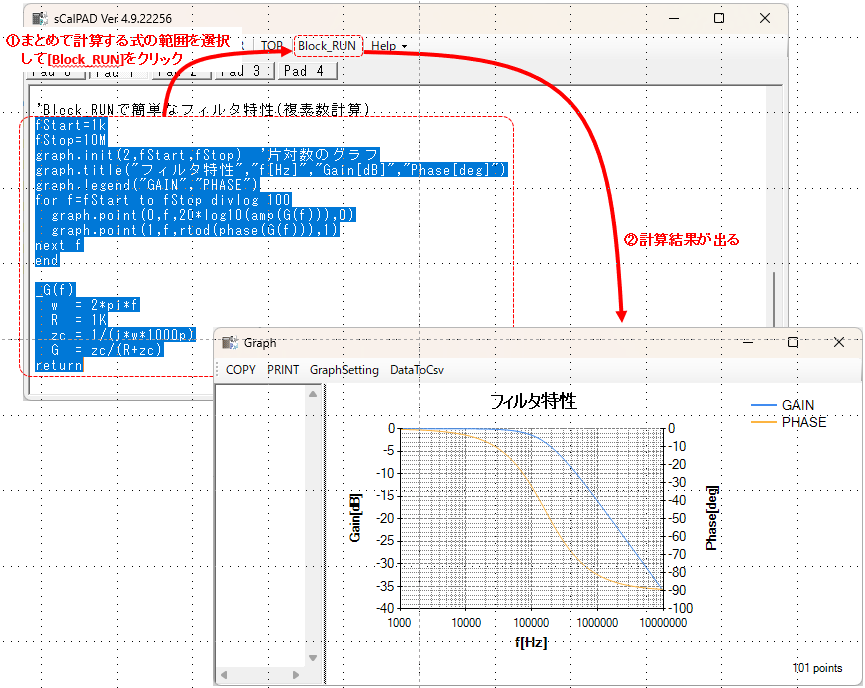
Task: Open GraphSetting in the Graph window
Action: pos(344,370)
